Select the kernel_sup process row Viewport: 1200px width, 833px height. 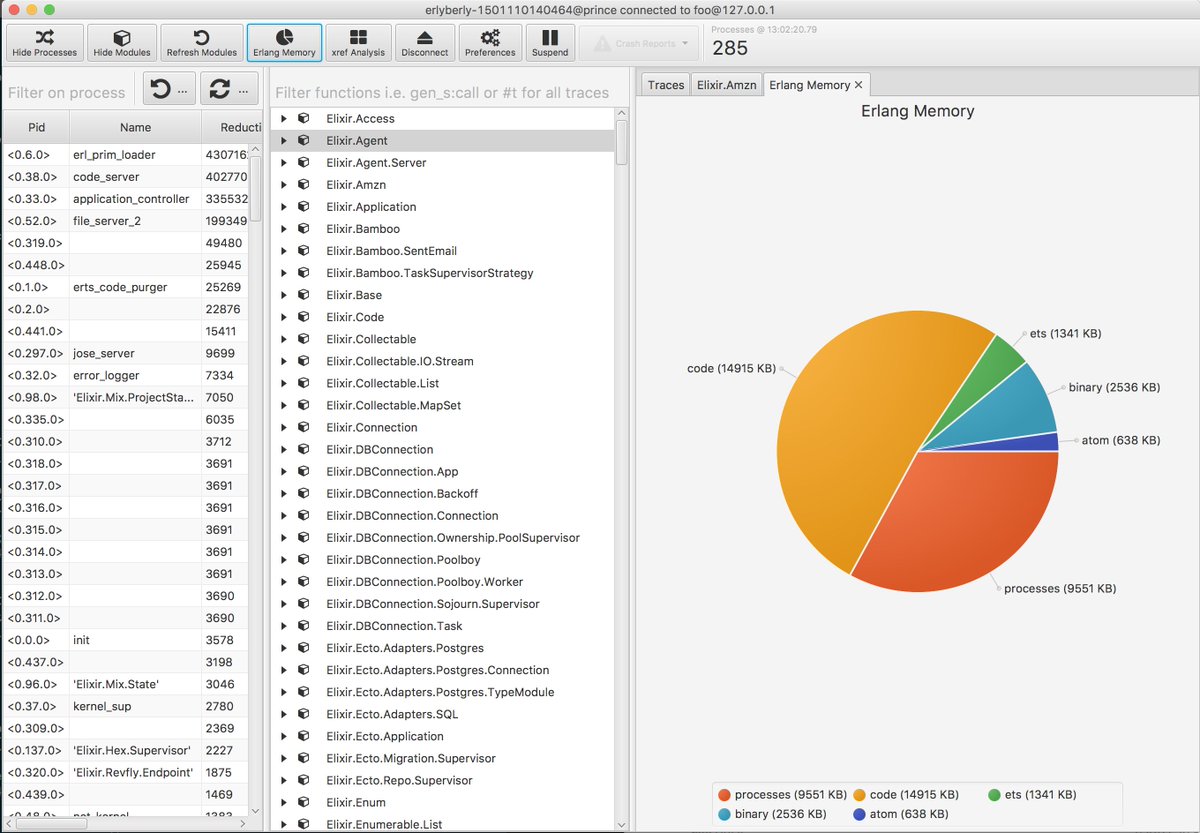pyautogui.click(x=126, y=706)
